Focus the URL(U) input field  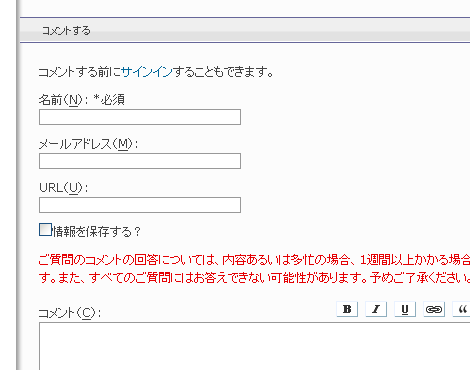click(140, 205)
